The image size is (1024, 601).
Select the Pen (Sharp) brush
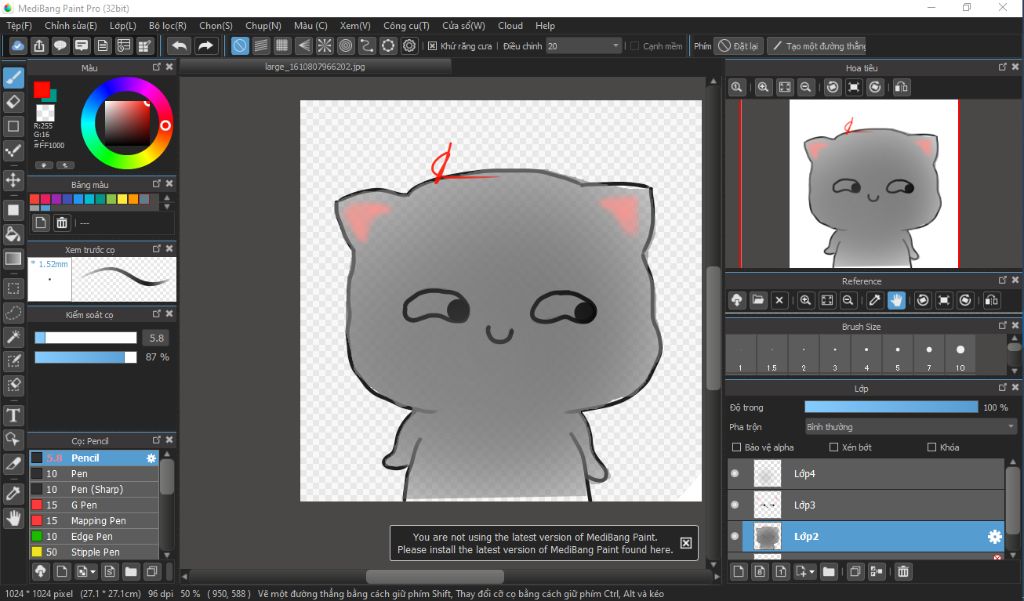(x=94, y=489)
